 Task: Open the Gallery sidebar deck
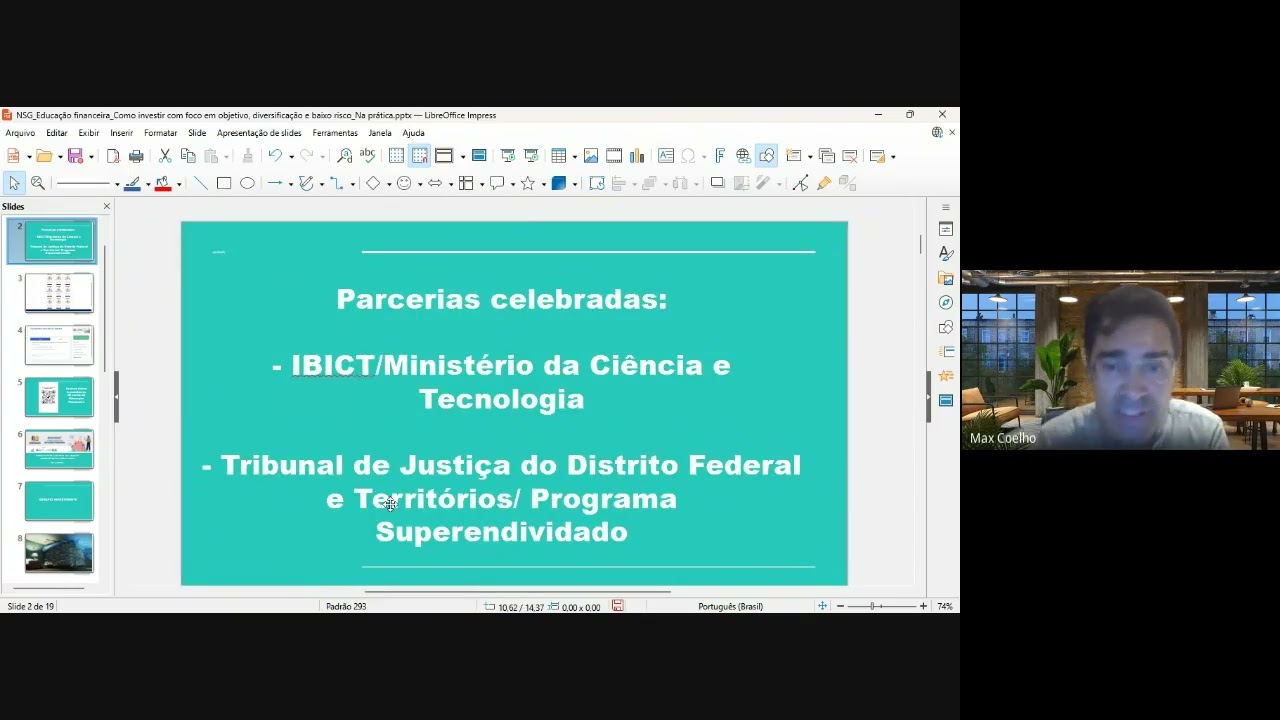point(946,278)
